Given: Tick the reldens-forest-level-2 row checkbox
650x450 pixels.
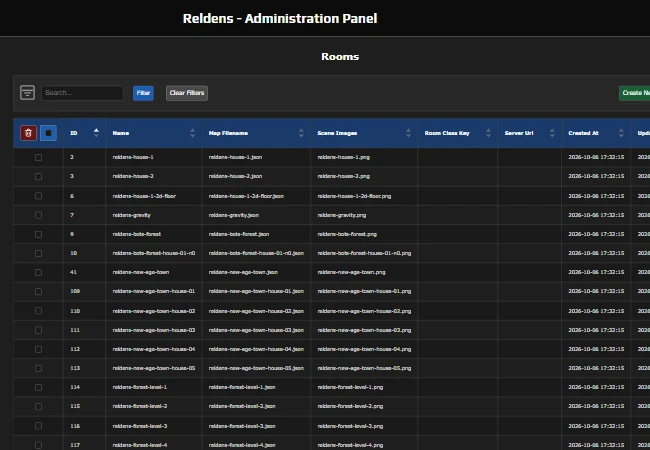Looking at the screenshot, I should 39,406.
